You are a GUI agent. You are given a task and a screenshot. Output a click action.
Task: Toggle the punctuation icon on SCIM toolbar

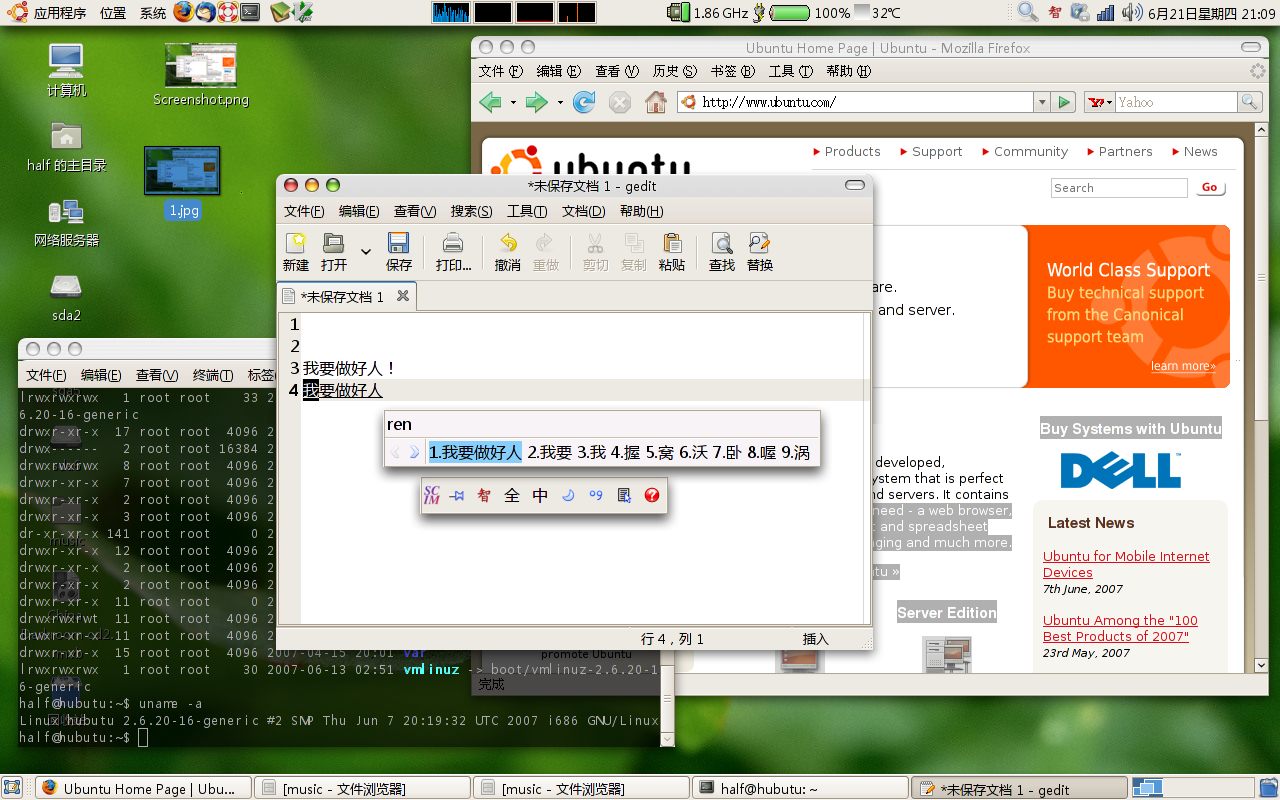click(x=596, y=495)
